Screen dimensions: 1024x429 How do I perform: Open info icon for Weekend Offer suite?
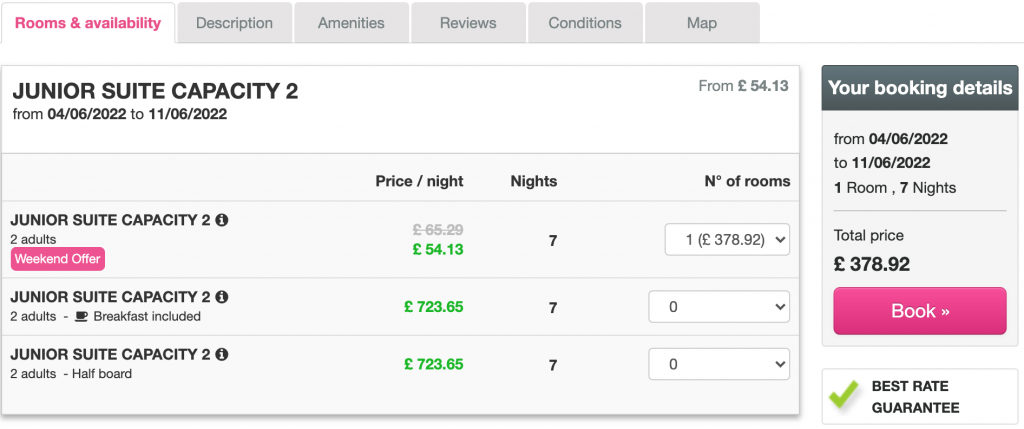point(221,220)
